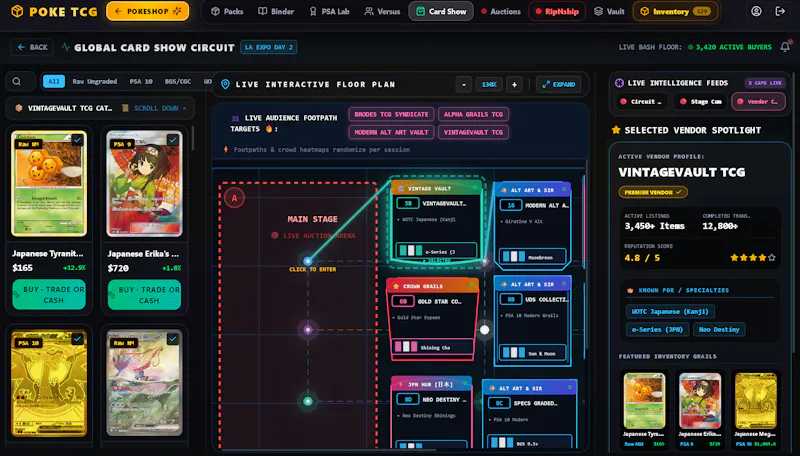Select Specs Graded booth 8C

click(x=530, y=415)
